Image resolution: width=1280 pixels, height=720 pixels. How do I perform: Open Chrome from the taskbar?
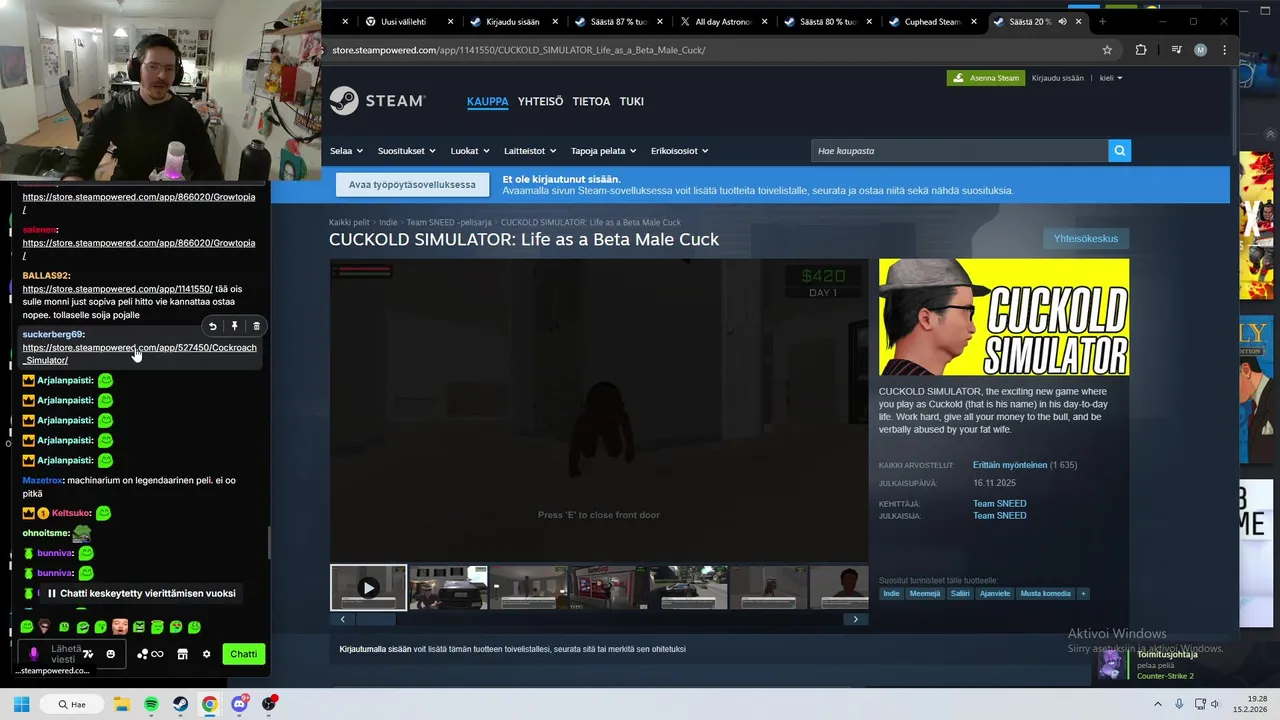point(209,704)
